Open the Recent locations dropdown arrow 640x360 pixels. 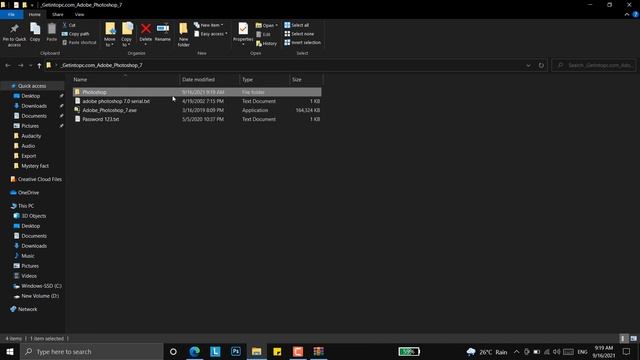[30, 65]
